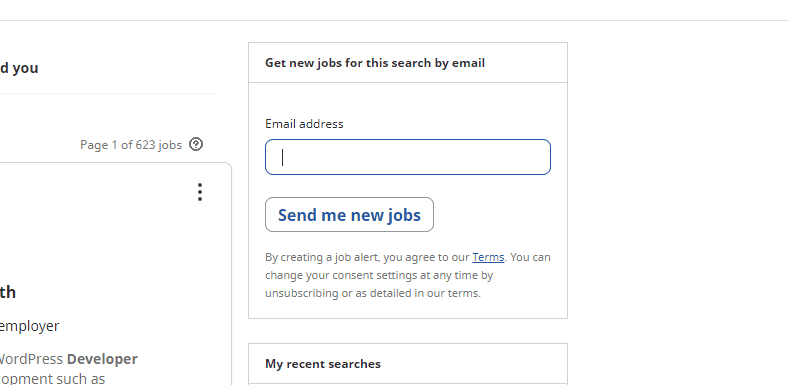Image resolution: width=789 pixels, height=385 pixels.
Task: Open the three-dot menu on job card
Action: pos(200,192)
